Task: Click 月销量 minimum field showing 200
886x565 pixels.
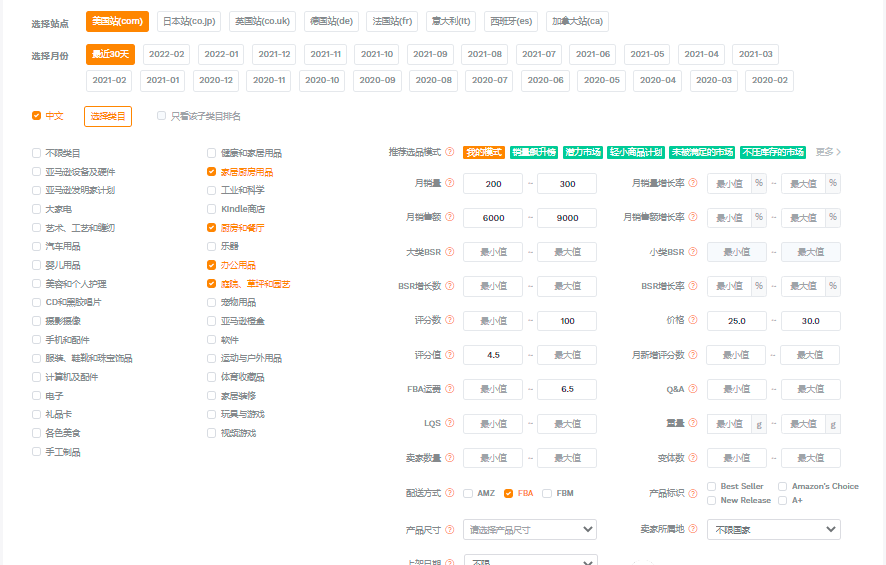Action: click(x=493, y=184)
